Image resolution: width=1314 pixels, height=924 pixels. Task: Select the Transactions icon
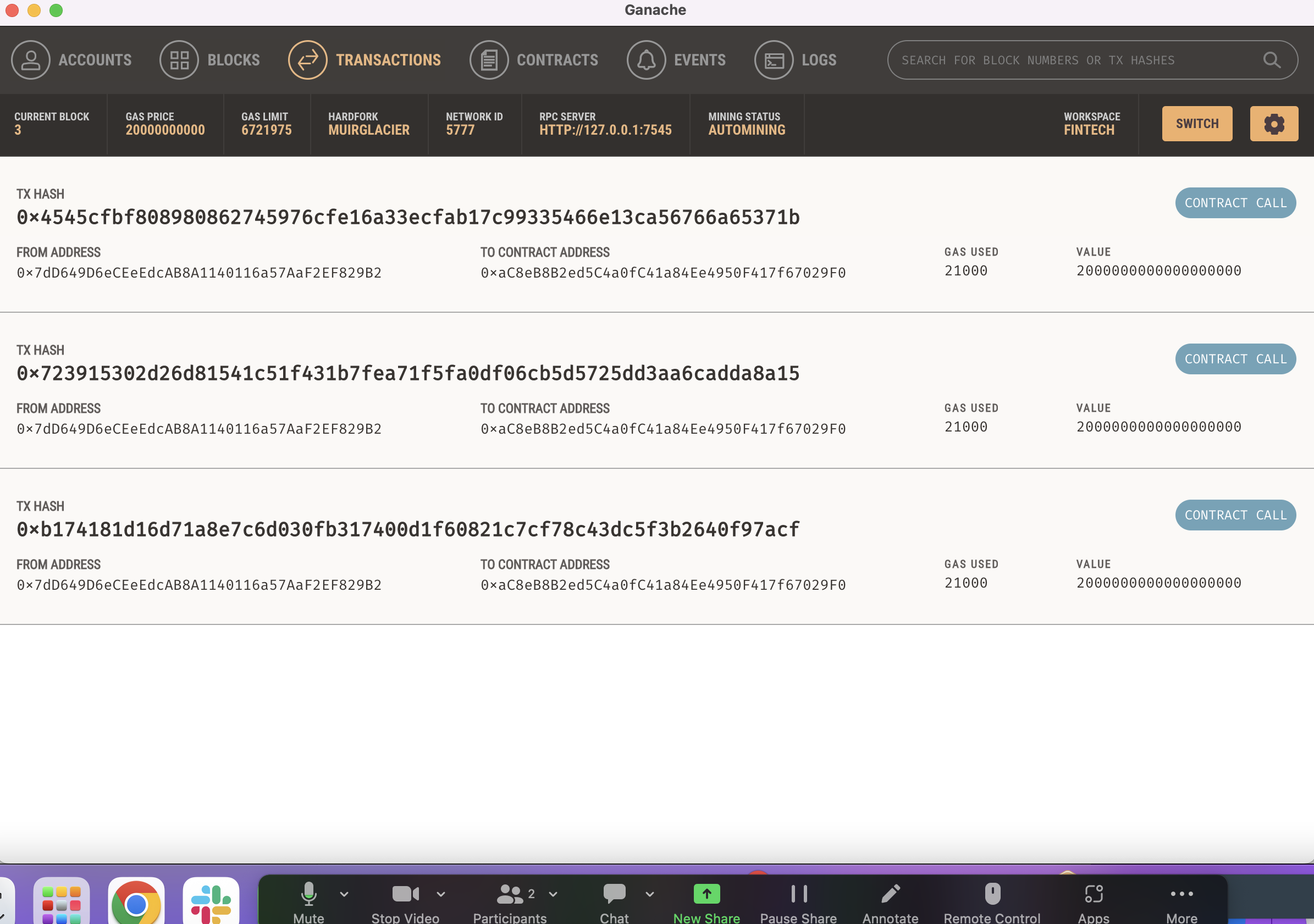[307, 59]
